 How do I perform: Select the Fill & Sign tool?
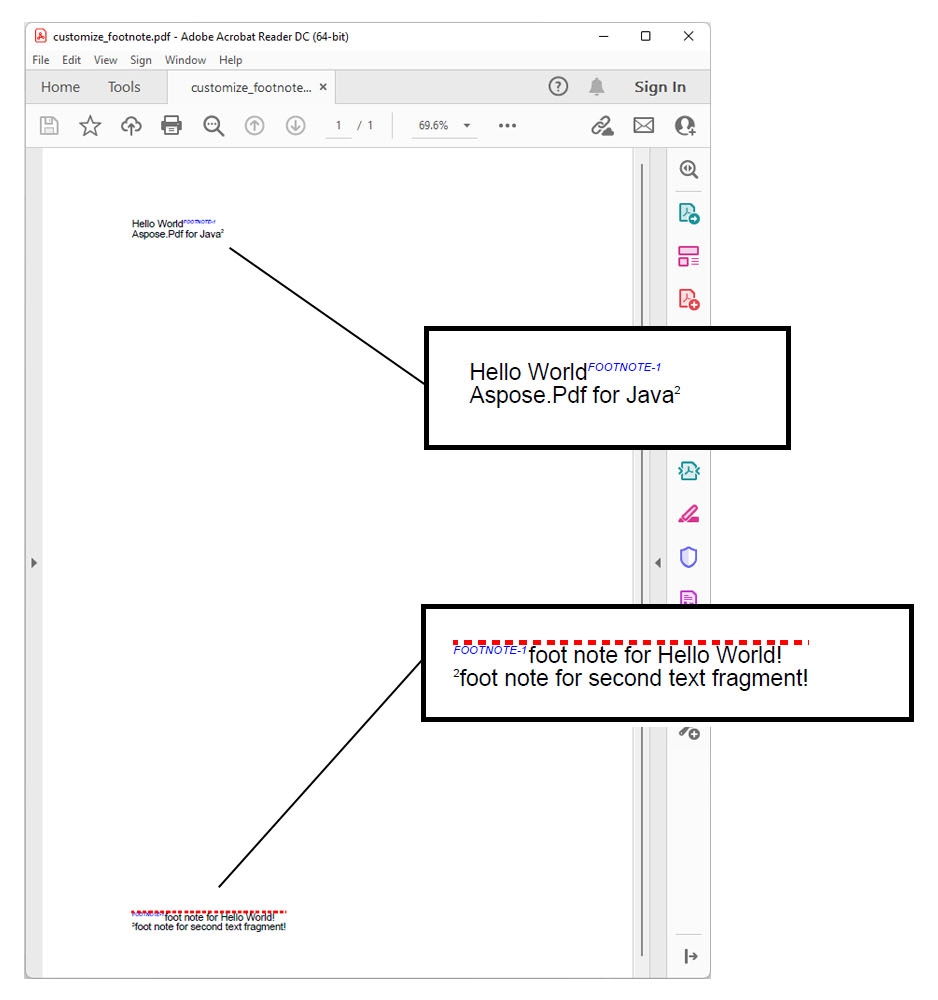point(688,513)
